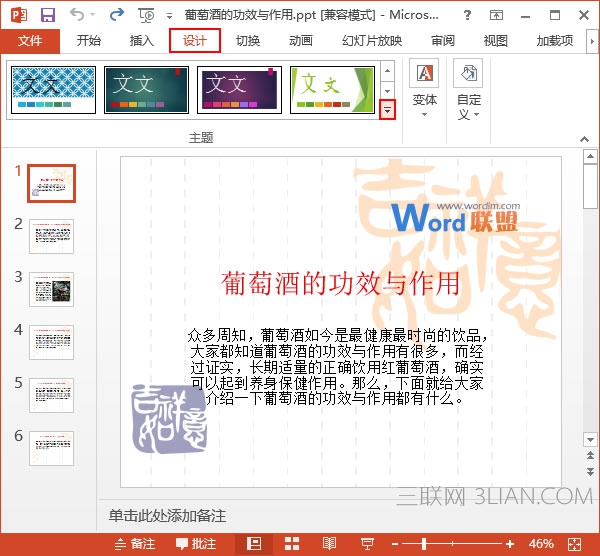Click the red title 葡萄酒的功效与作用 on the slide

pyautogui.click(x=340, y=284)
